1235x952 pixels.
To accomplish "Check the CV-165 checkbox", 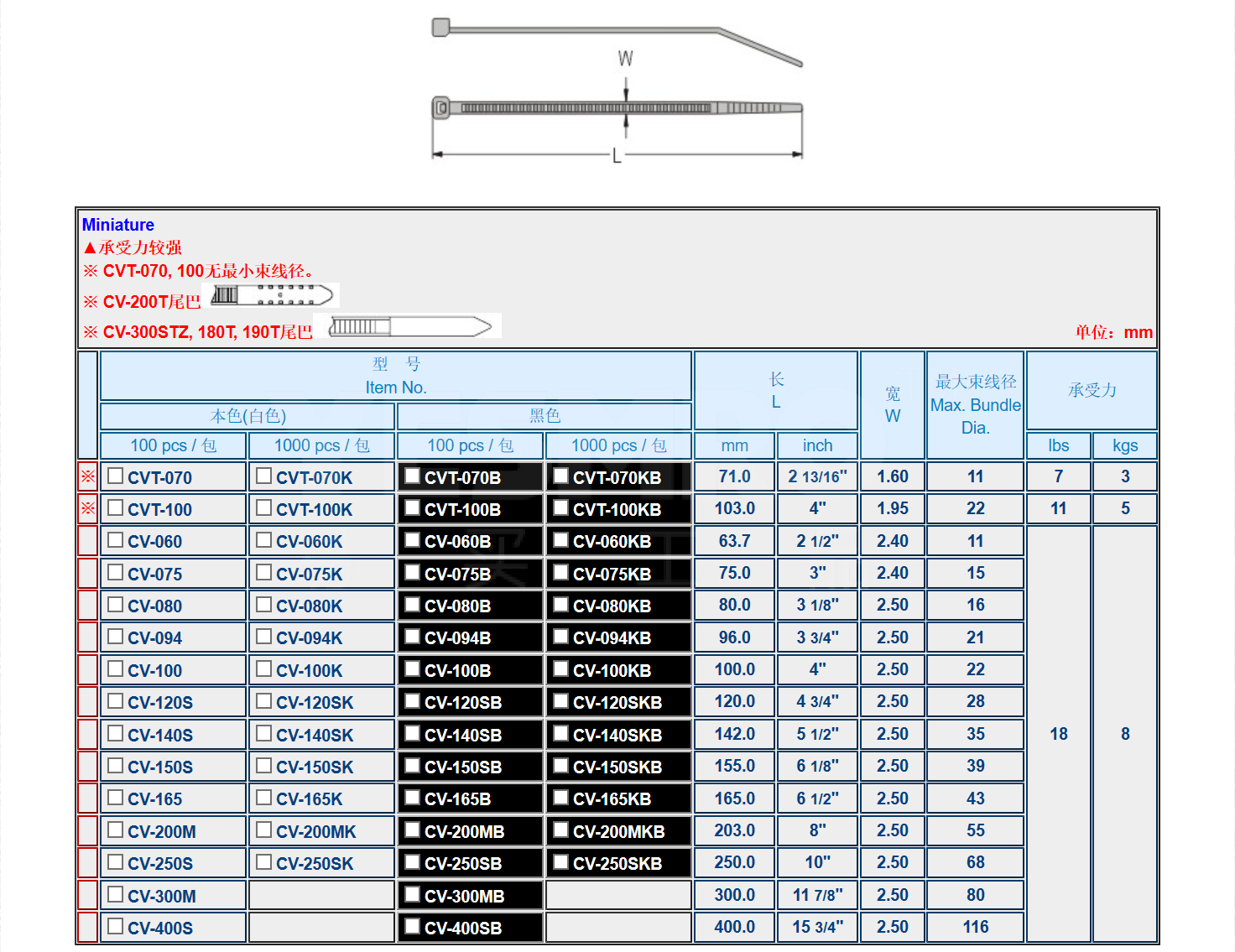I will 116,797.
